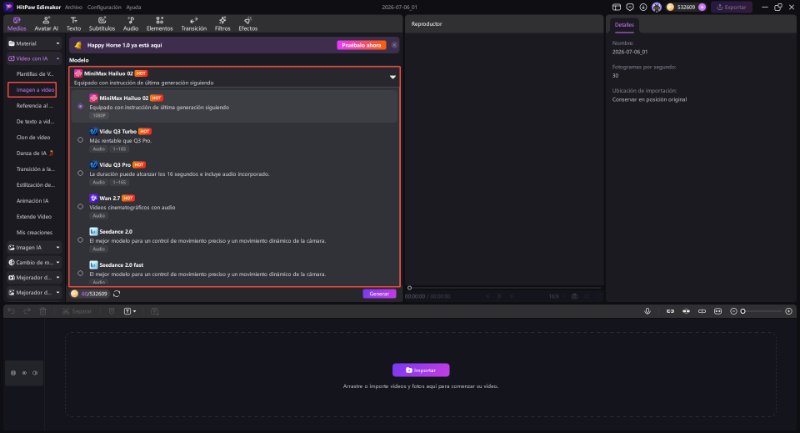Open Mis creaciones in sidebar

(34, 233)
